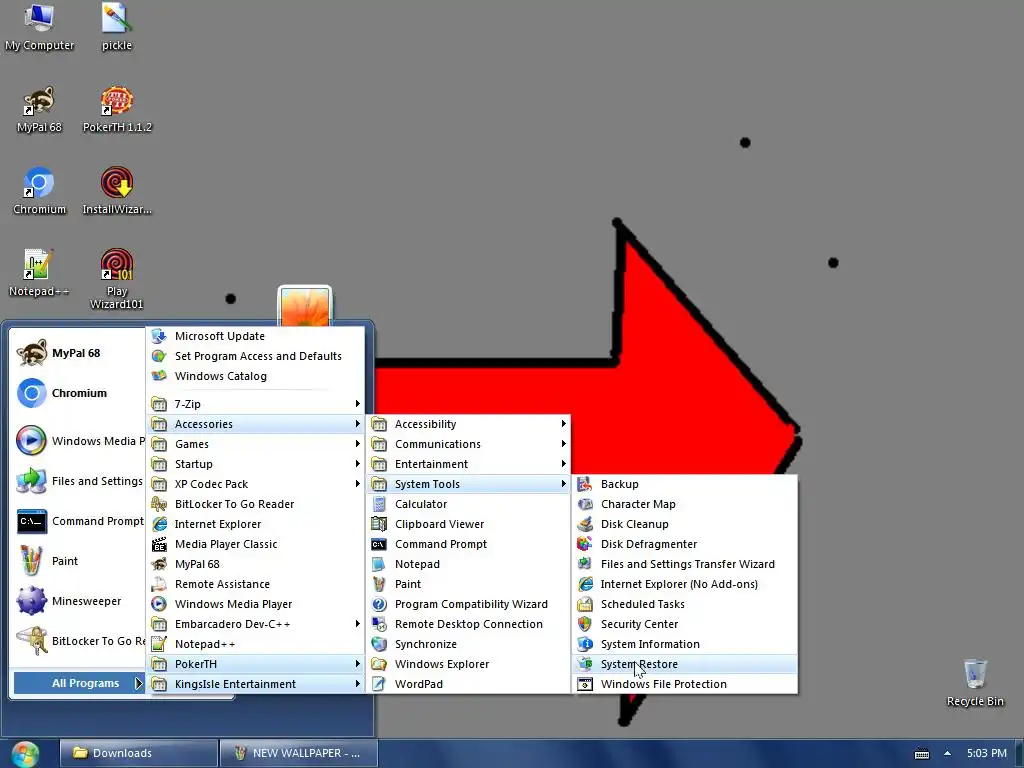Click Microsoft Update
The width and height of the screenshot is (1024, 768).
click(x=255, y=336)
